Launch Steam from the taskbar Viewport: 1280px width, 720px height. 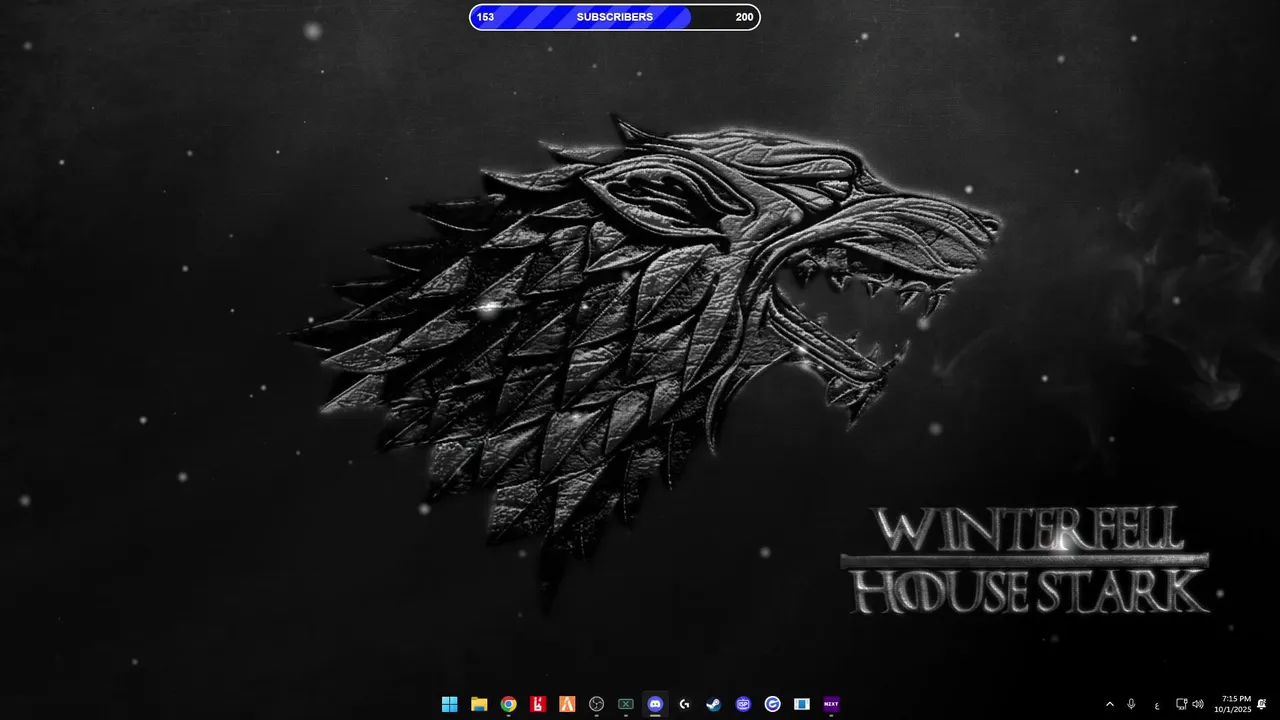[x=713, y=704]
